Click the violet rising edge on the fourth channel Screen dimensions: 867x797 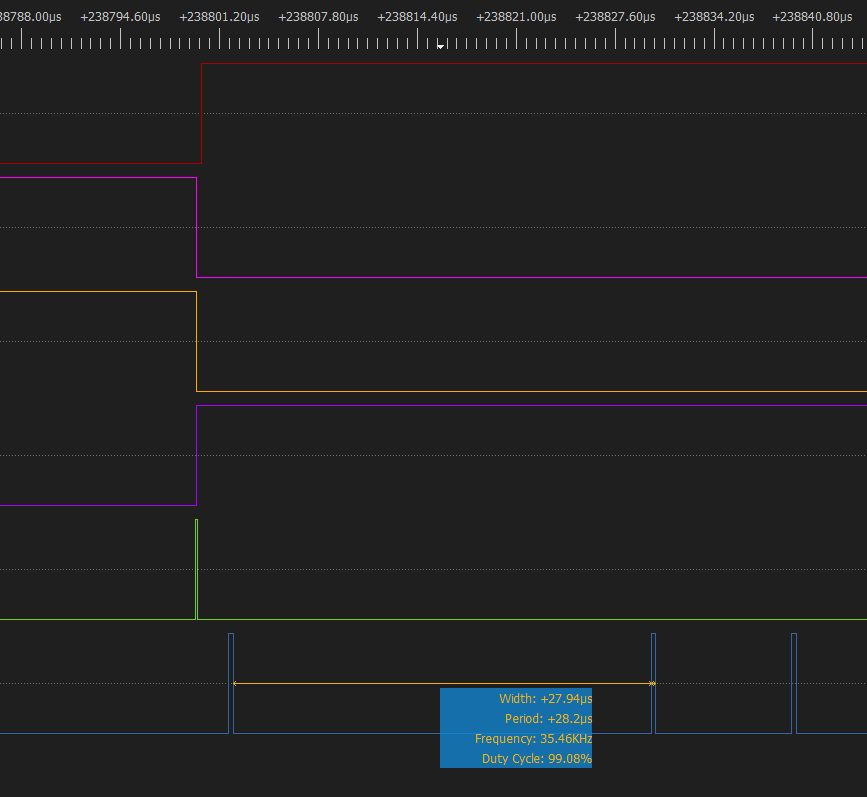(196, 455)
